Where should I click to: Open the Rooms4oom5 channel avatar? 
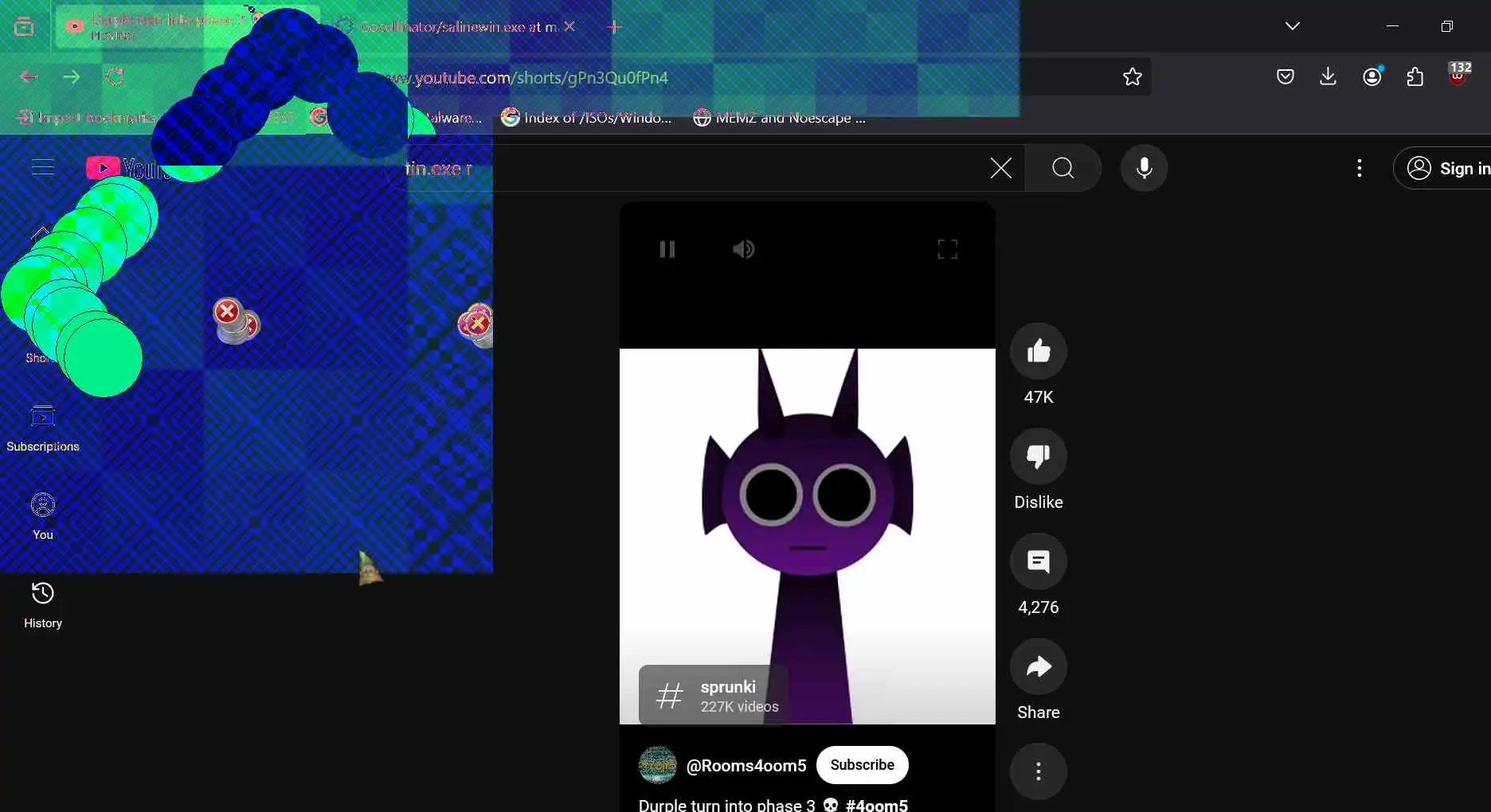pos(658,765)
